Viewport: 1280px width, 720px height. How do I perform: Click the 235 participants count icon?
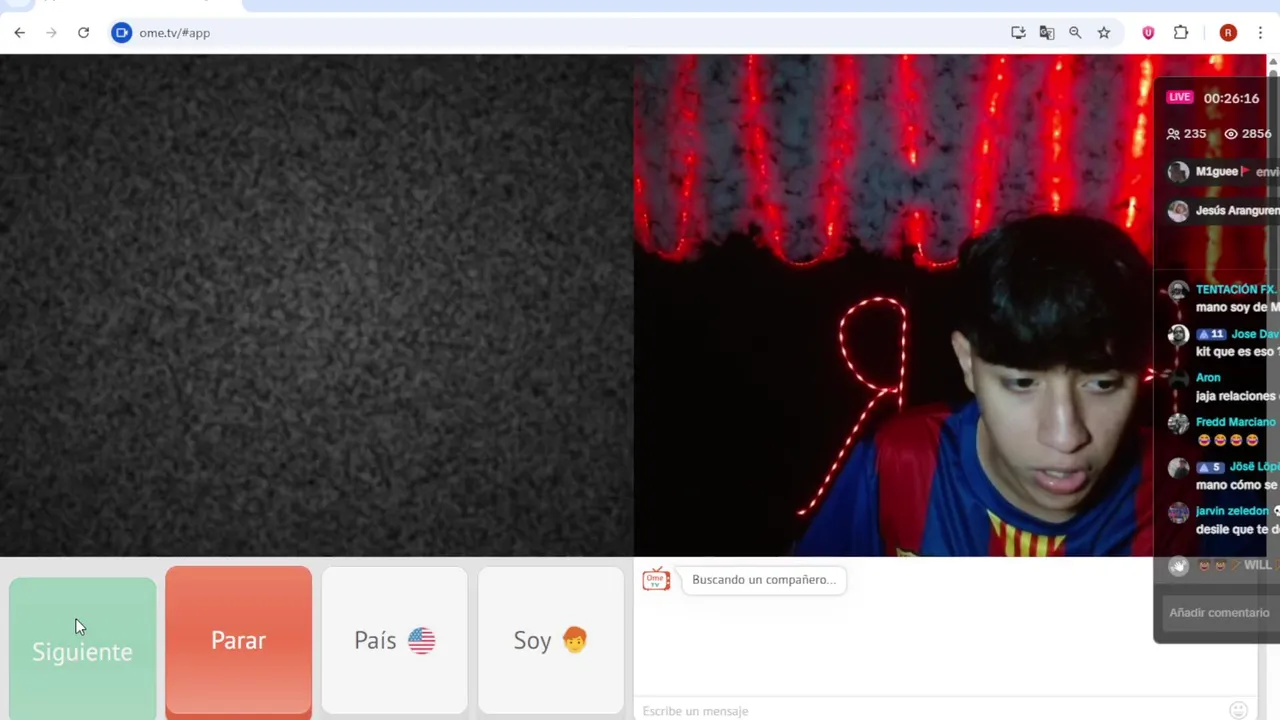click(x=1173, y=134)
